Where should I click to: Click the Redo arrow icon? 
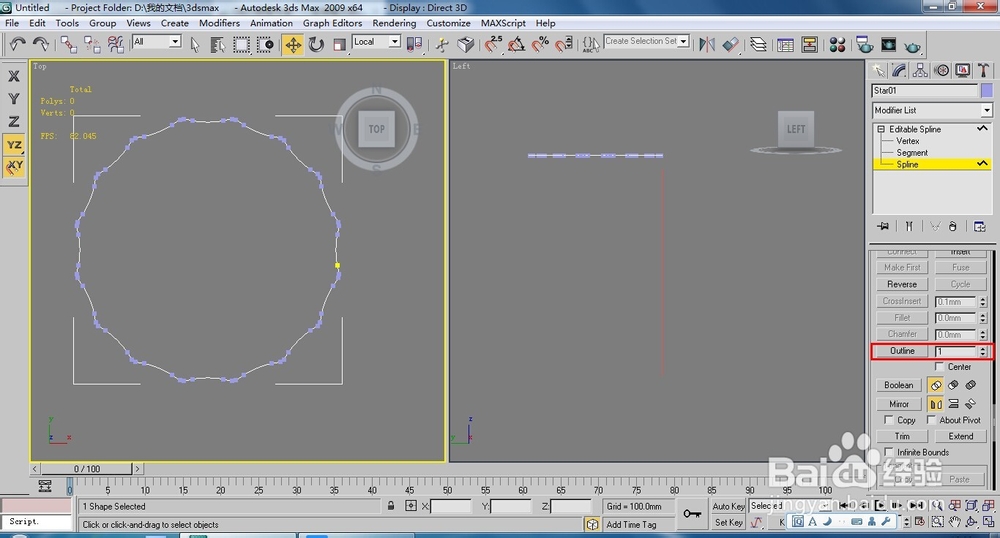click(40, 44)
